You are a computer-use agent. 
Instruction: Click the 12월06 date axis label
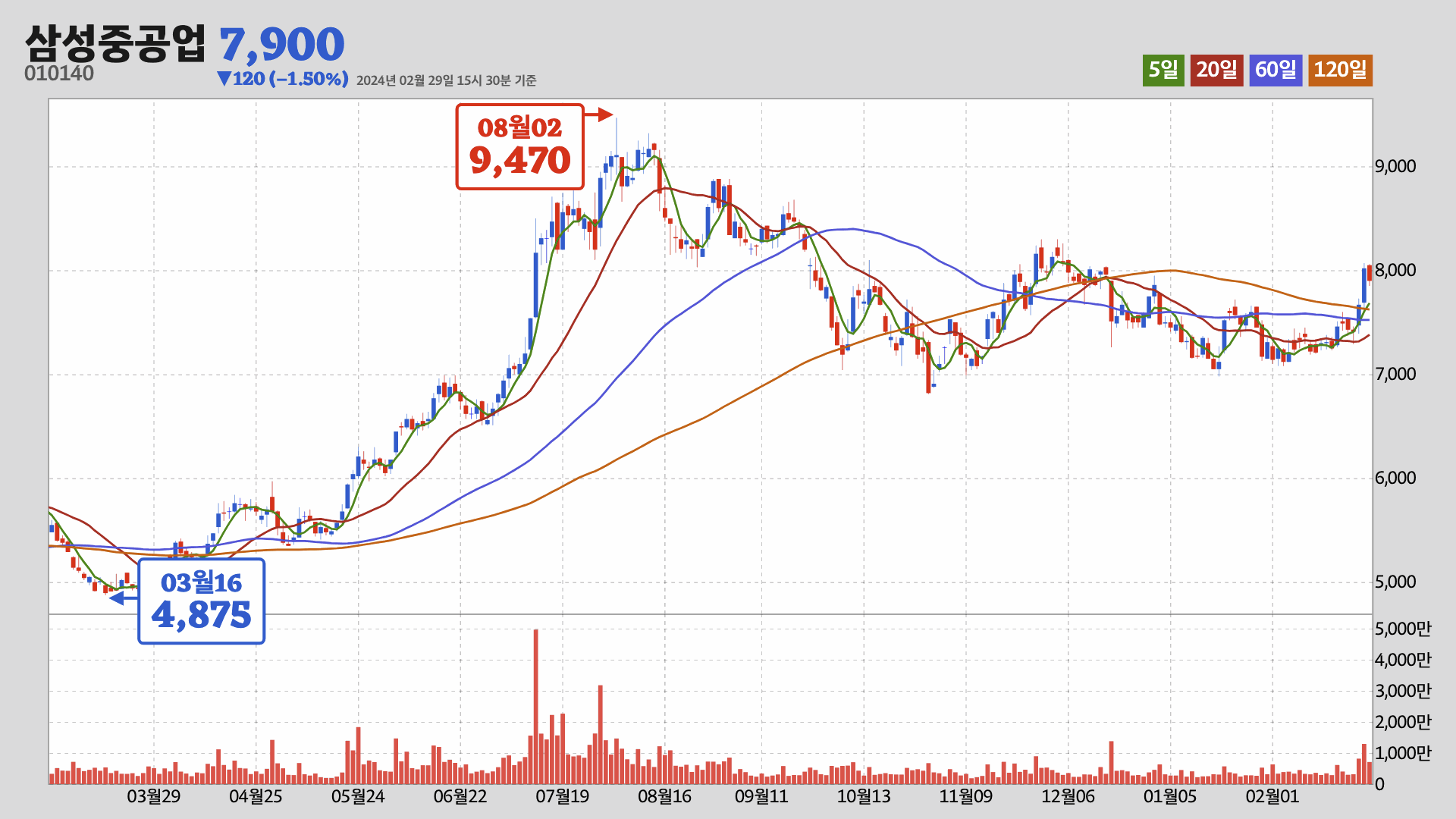[x=1068, y=796]
